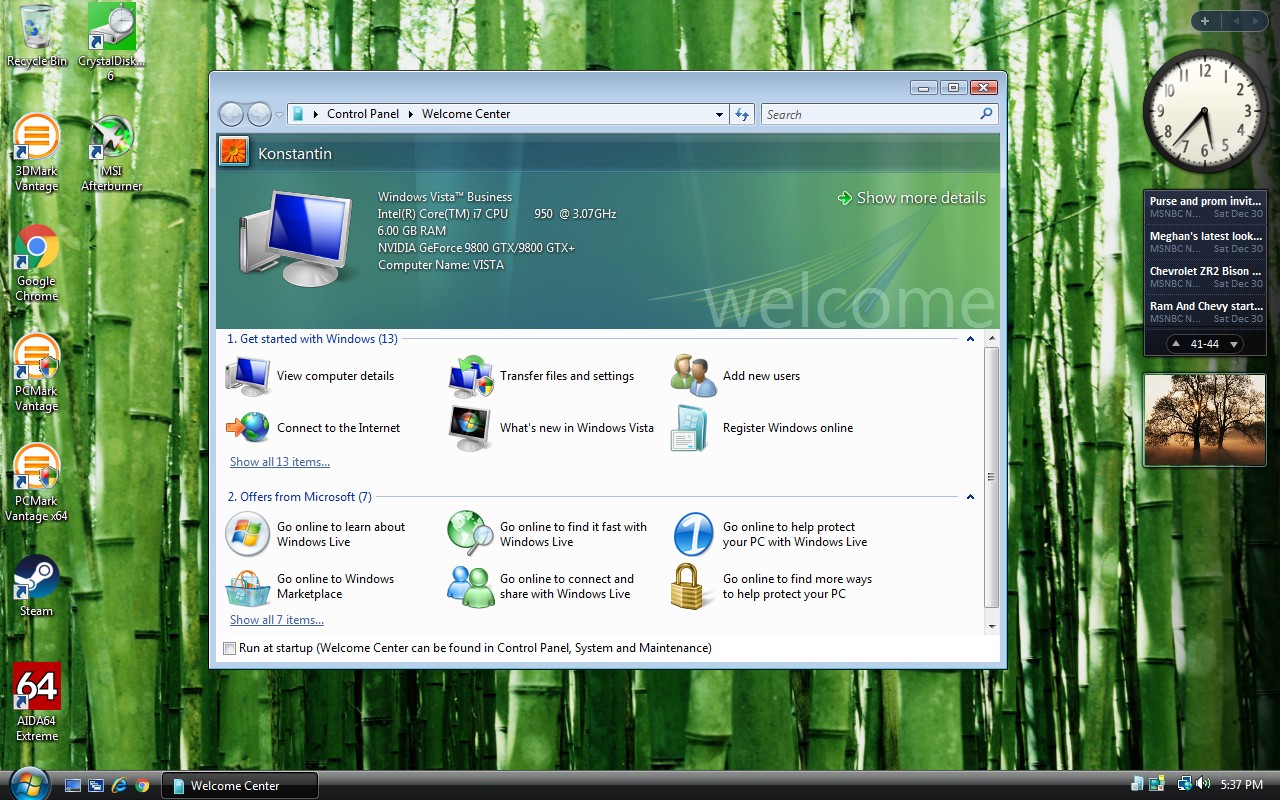Viewport: 1280px width, 800px height.
Task: Add gadgets with the sidebar plus button
Action: tap(1205, 21)
